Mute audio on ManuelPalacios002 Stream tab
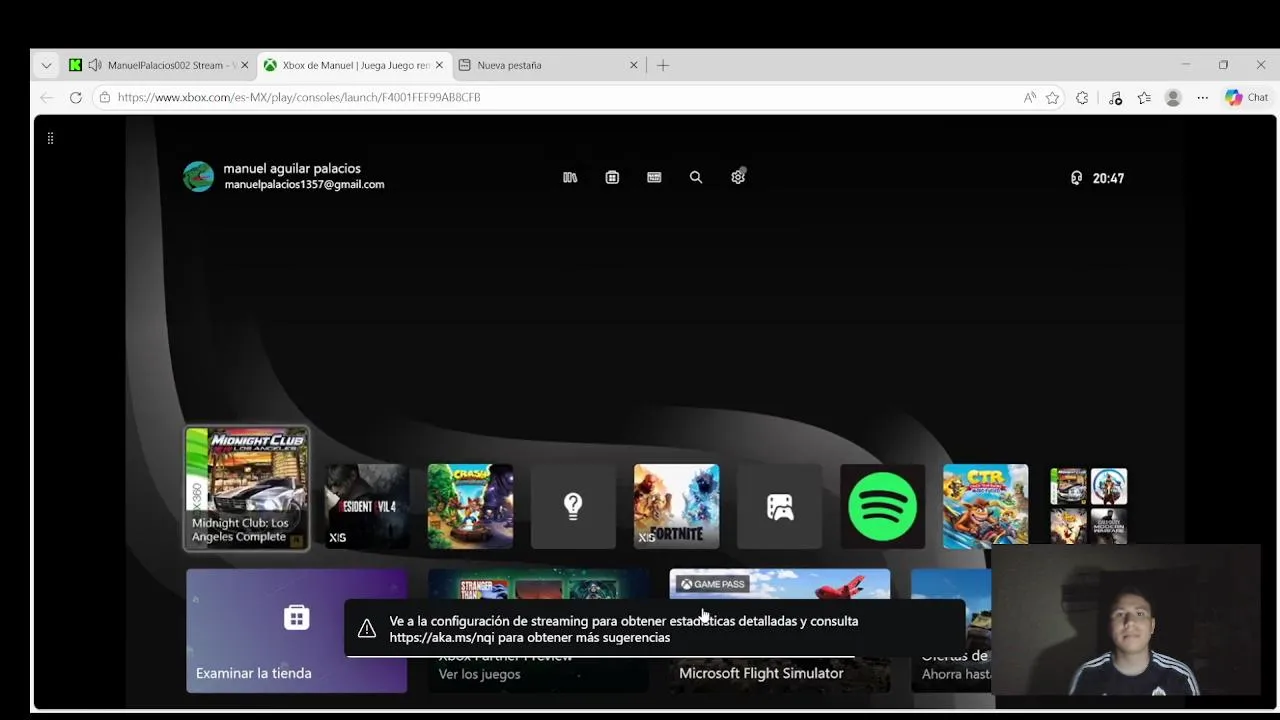This screenshot has height=720, width=1280. click(95, 65)
